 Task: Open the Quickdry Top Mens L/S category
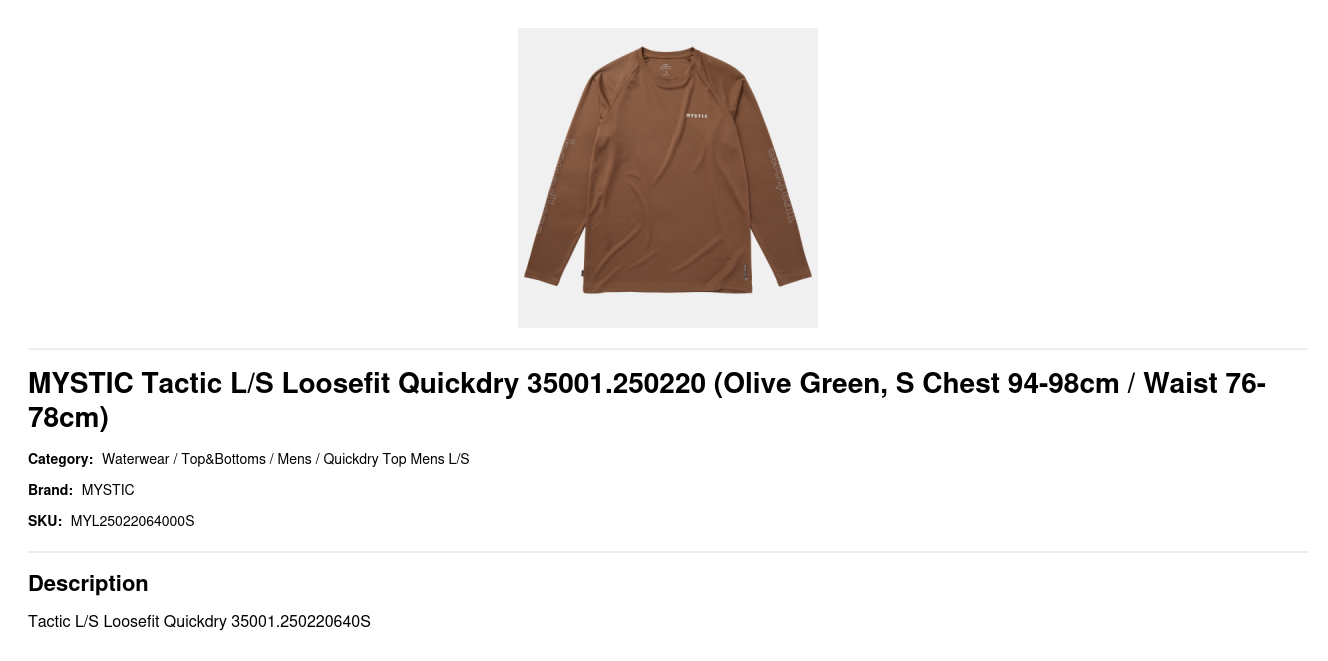point(396,459)
